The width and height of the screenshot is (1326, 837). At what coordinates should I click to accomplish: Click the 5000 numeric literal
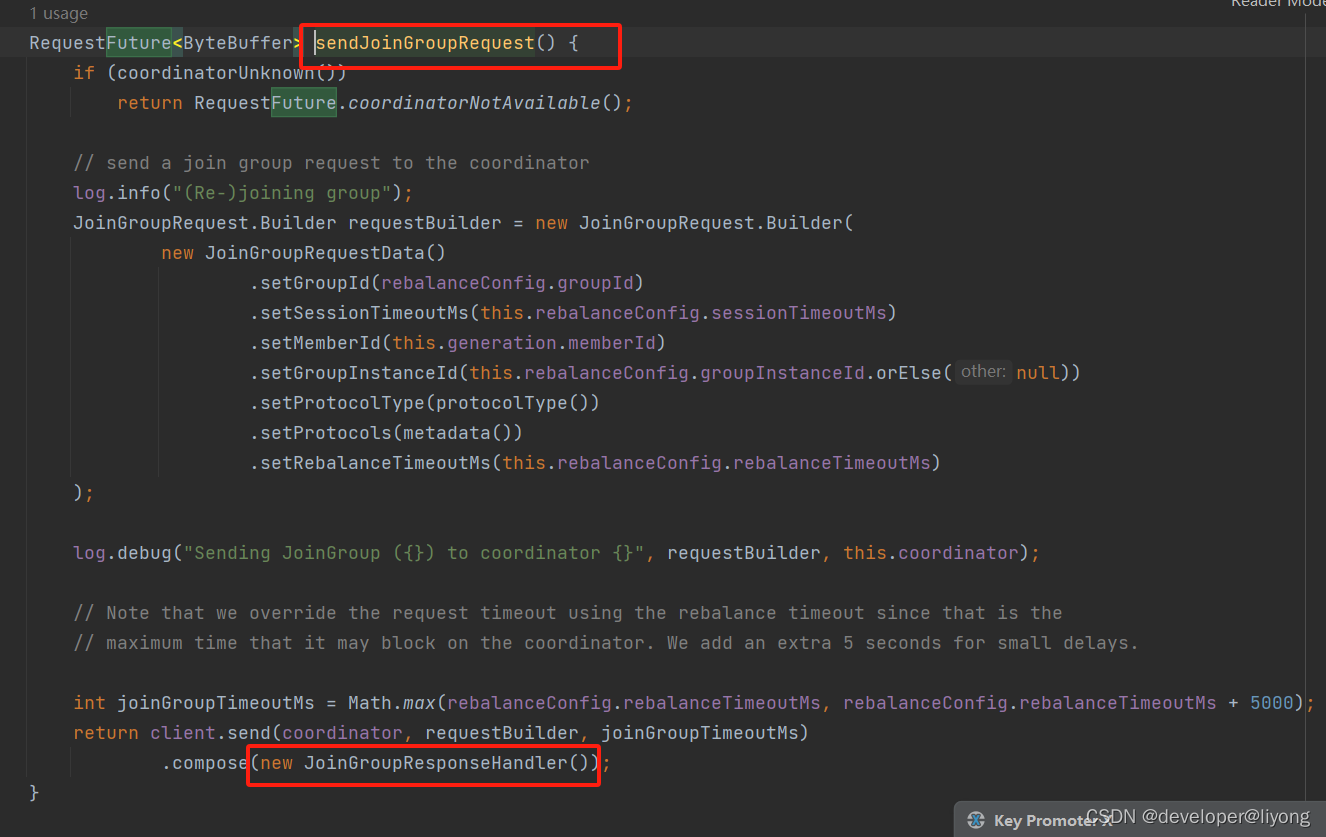1272,703
